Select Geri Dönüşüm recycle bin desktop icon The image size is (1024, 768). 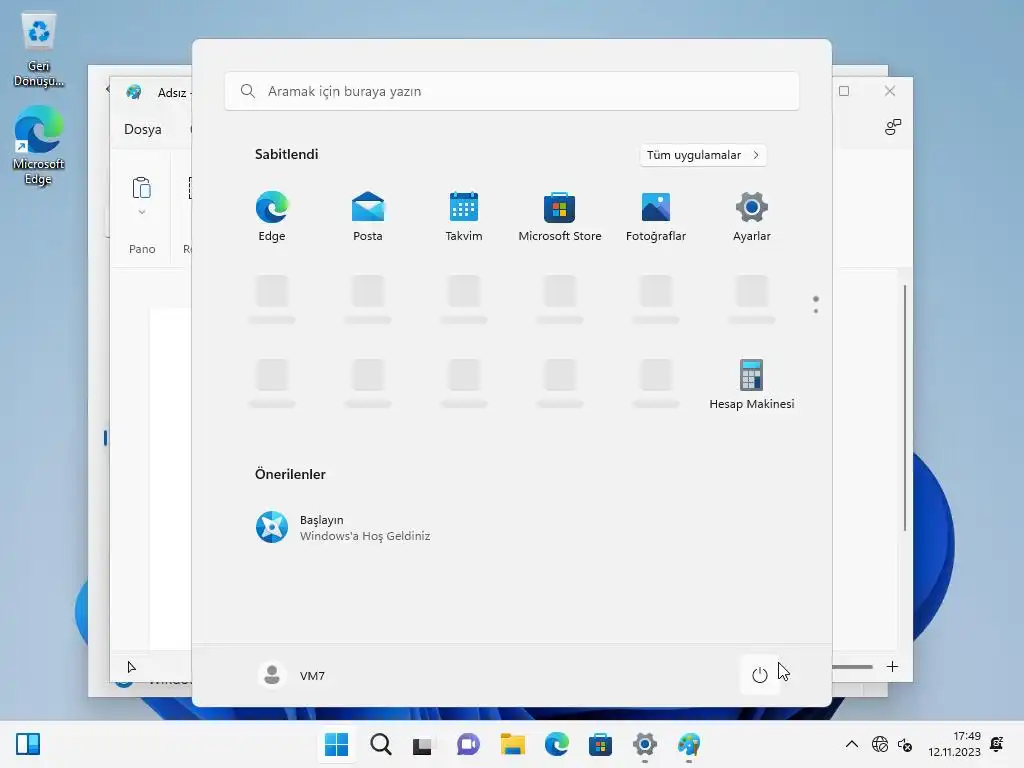click(39, 50)
